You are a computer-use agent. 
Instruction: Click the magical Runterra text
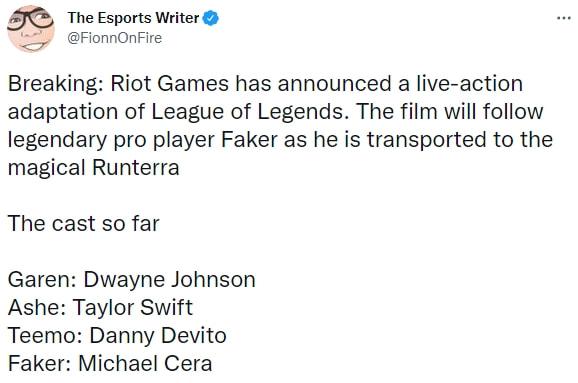pyautogui.click(x=94, y=168)
